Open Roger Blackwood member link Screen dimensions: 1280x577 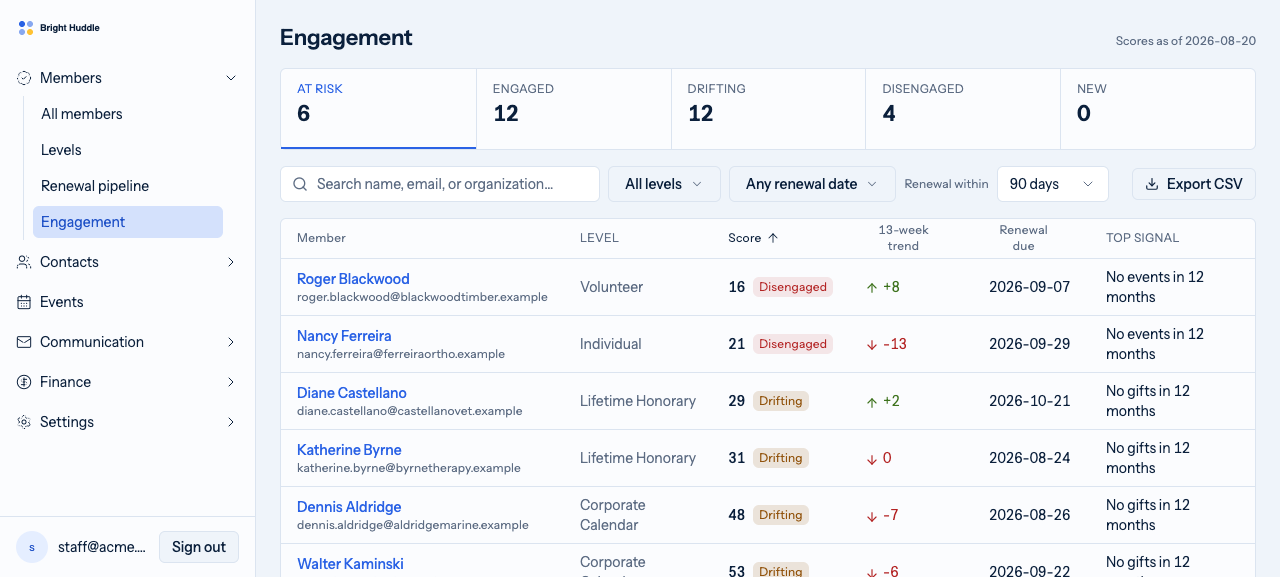pyautogui.click(x=353, y=279)
